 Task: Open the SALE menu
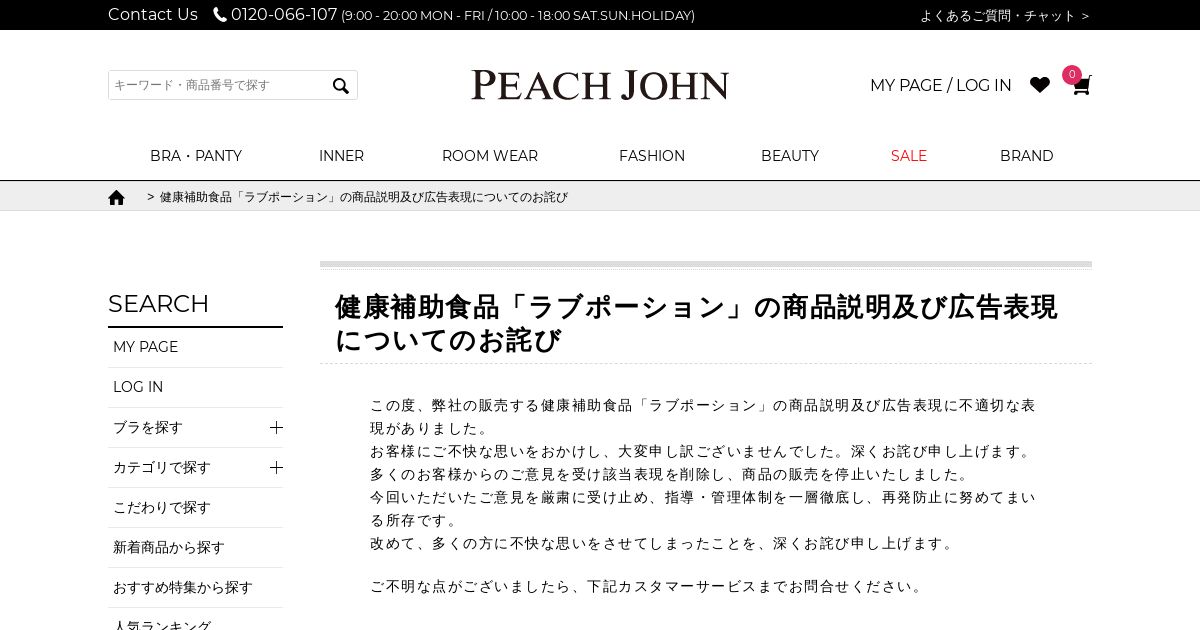pyautogui.click(x=909, y=156)
